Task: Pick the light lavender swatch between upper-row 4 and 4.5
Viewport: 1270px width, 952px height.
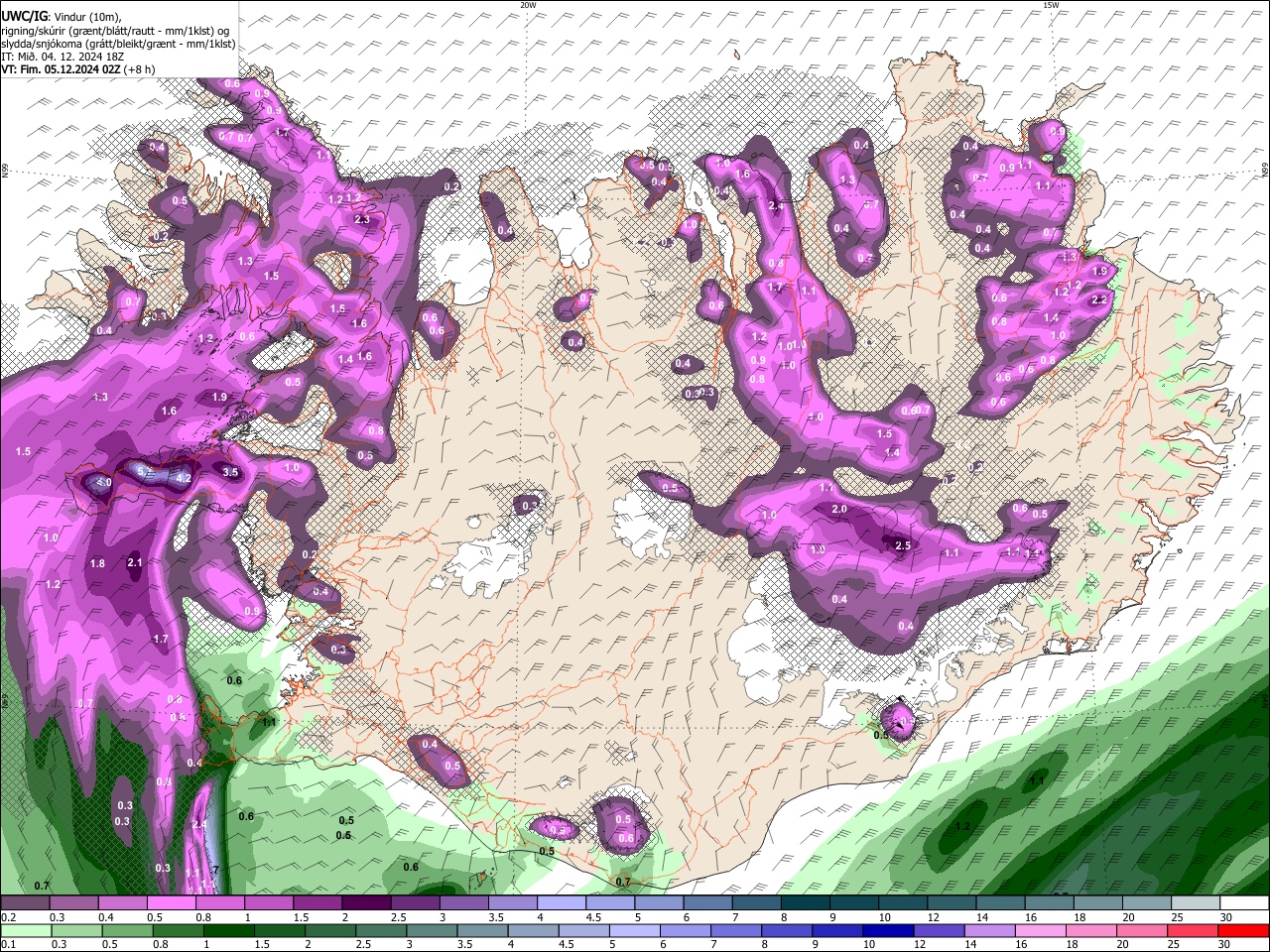Action: point(561,903)
